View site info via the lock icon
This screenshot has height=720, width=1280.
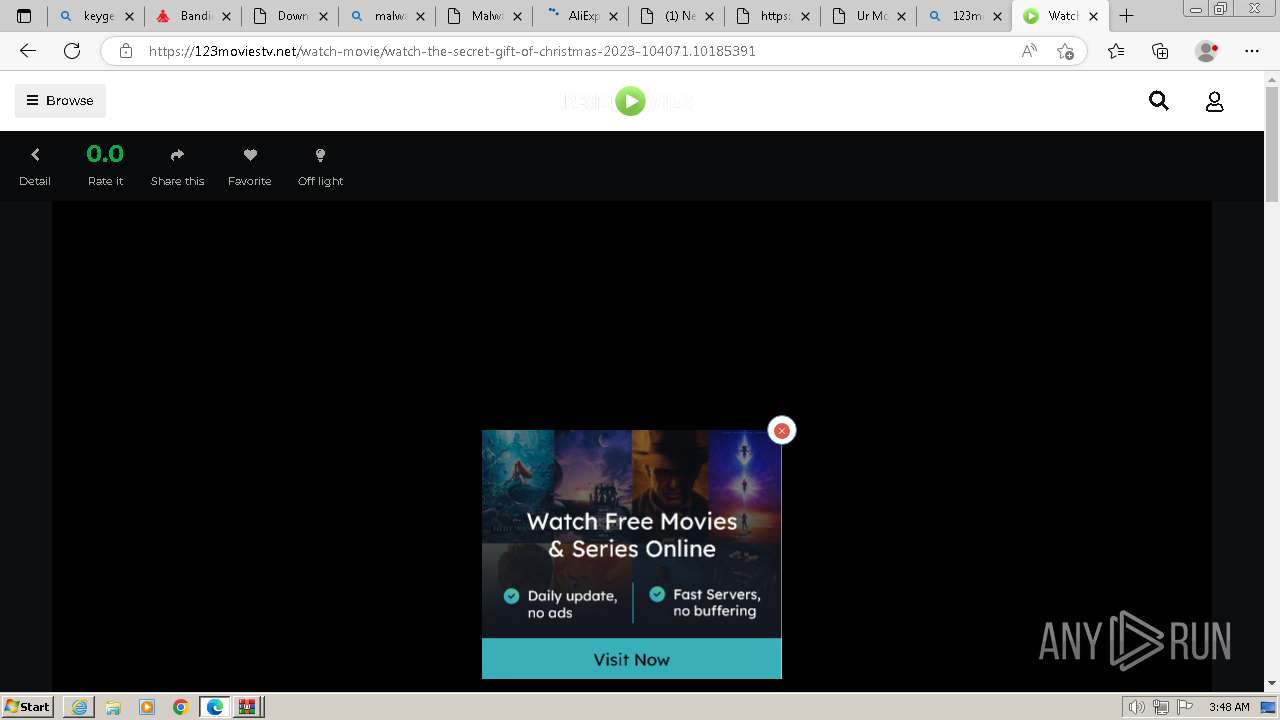[x=126, y=51]
